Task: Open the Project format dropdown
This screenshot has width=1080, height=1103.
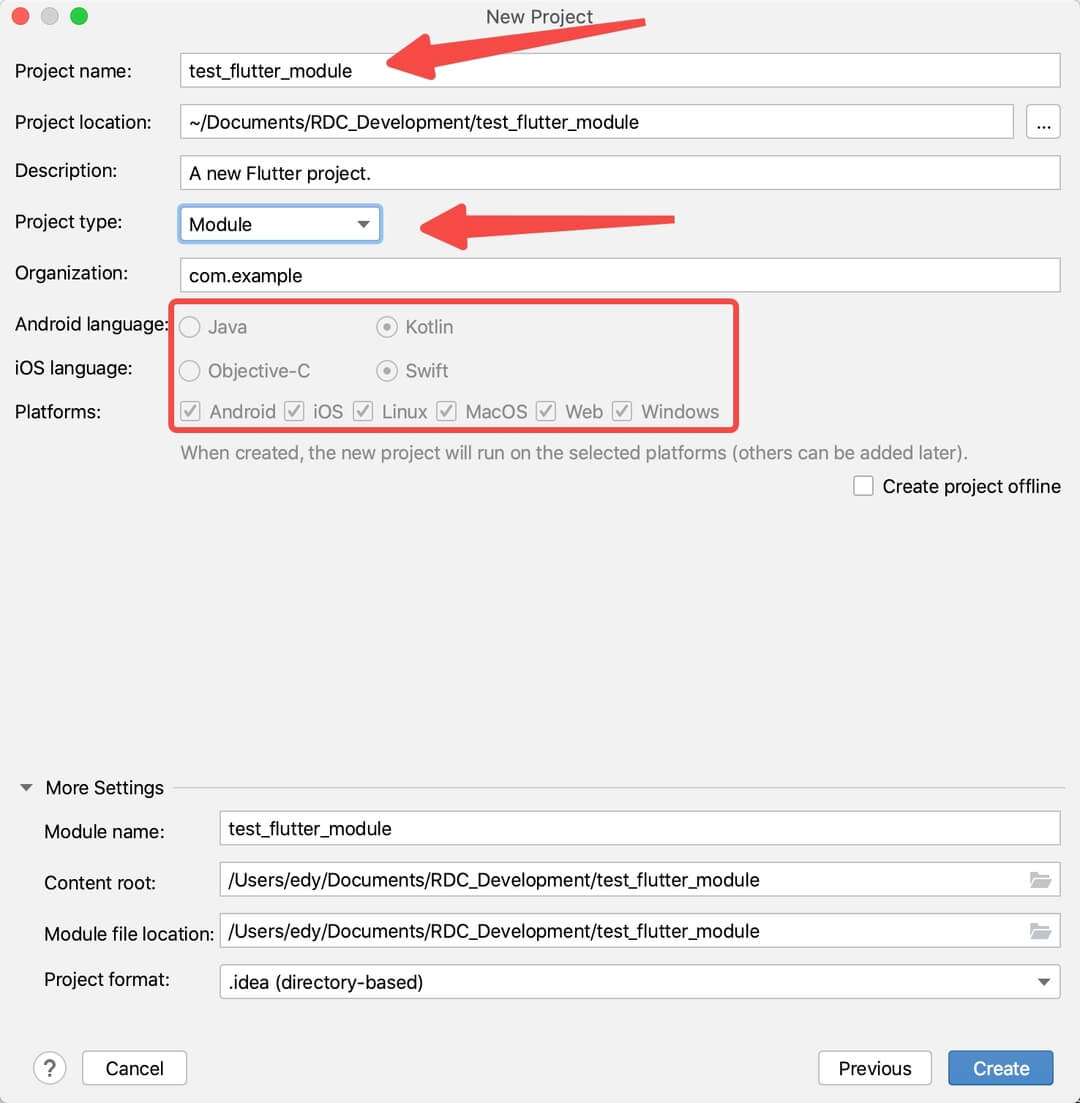Action: coord(640,981)
